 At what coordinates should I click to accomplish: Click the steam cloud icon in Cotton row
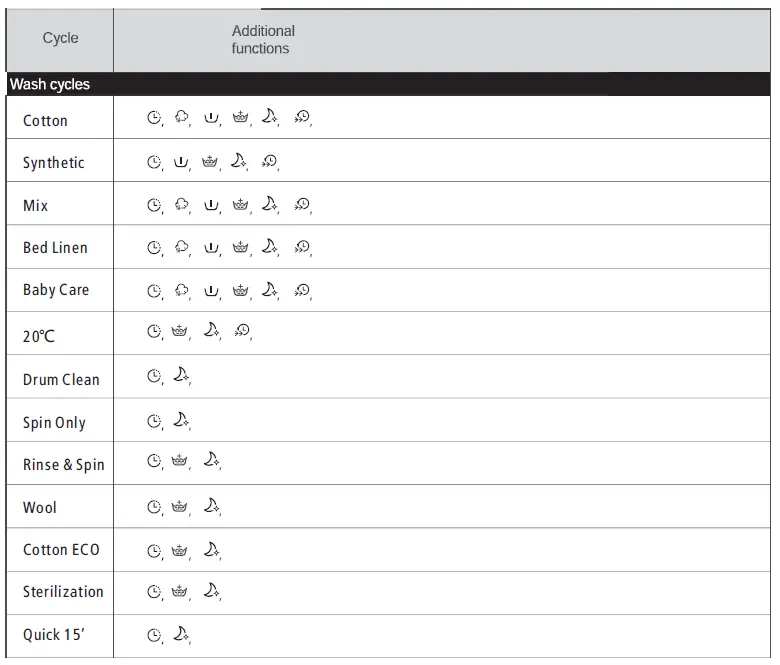pos(181,118)
